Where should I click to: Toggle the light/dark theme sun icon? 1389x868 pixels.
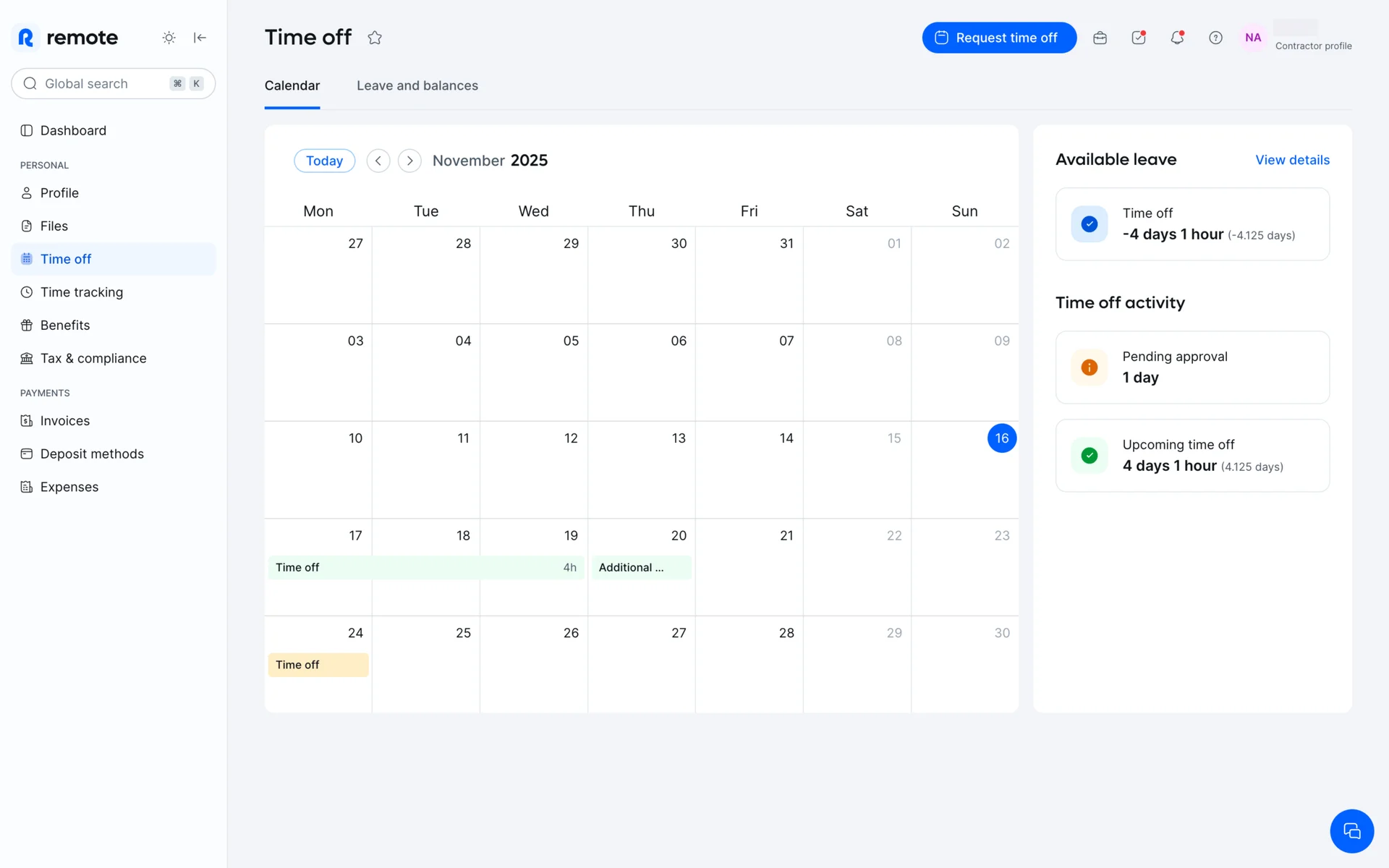tap(169, 38)
